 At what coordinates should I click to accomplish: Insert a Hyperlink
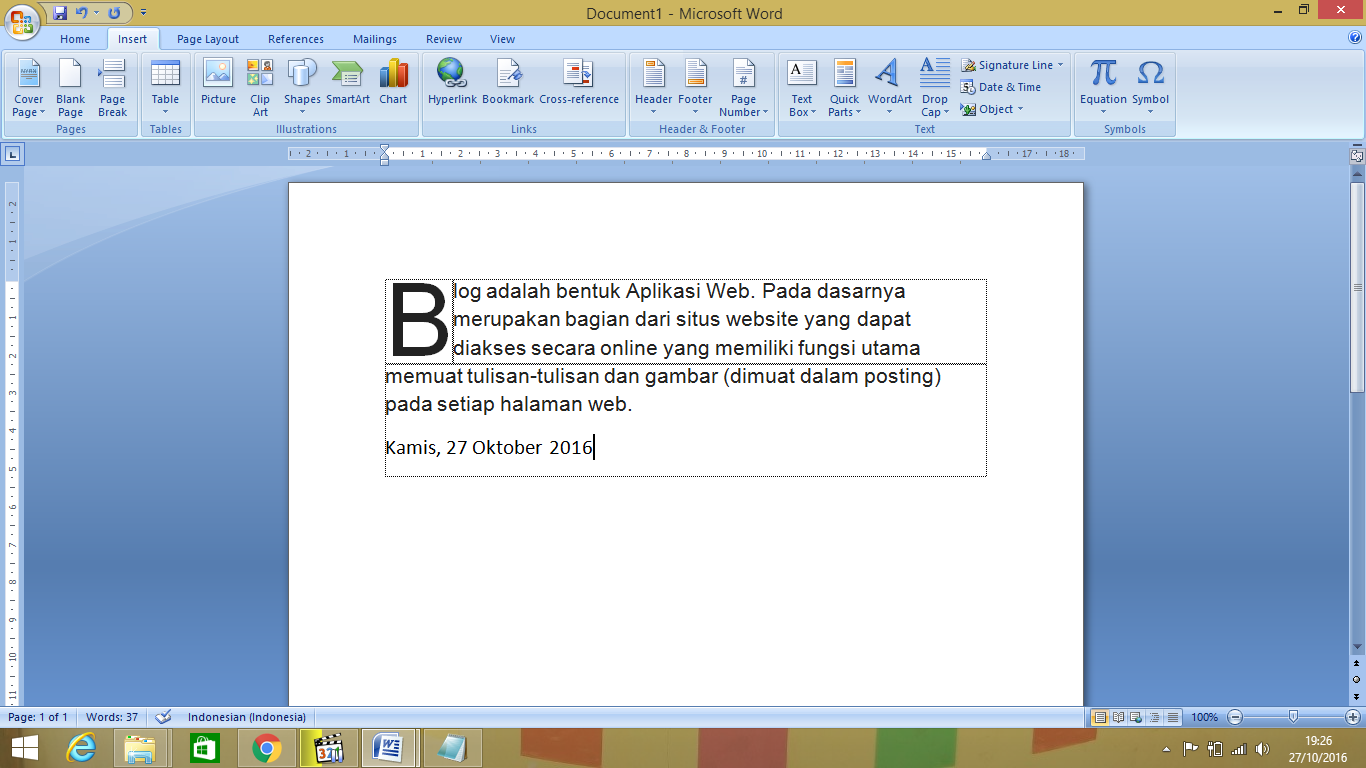(452, 82)
